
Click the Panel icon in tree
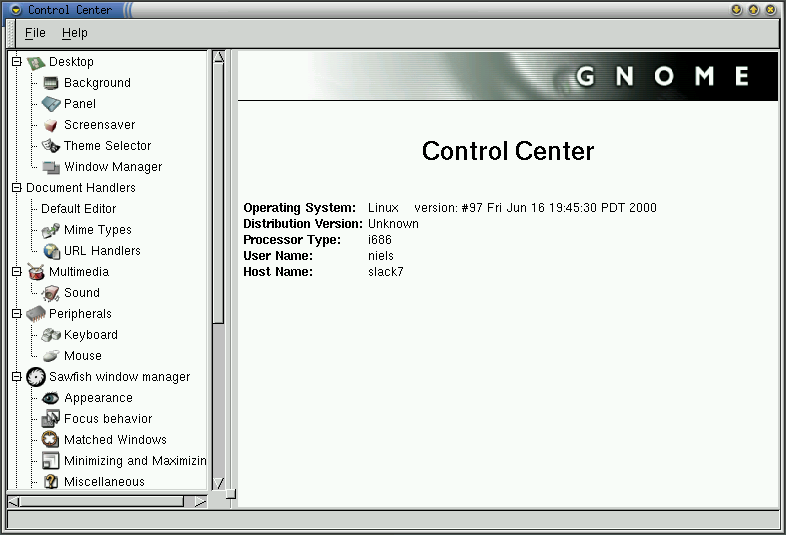point(51,104)
